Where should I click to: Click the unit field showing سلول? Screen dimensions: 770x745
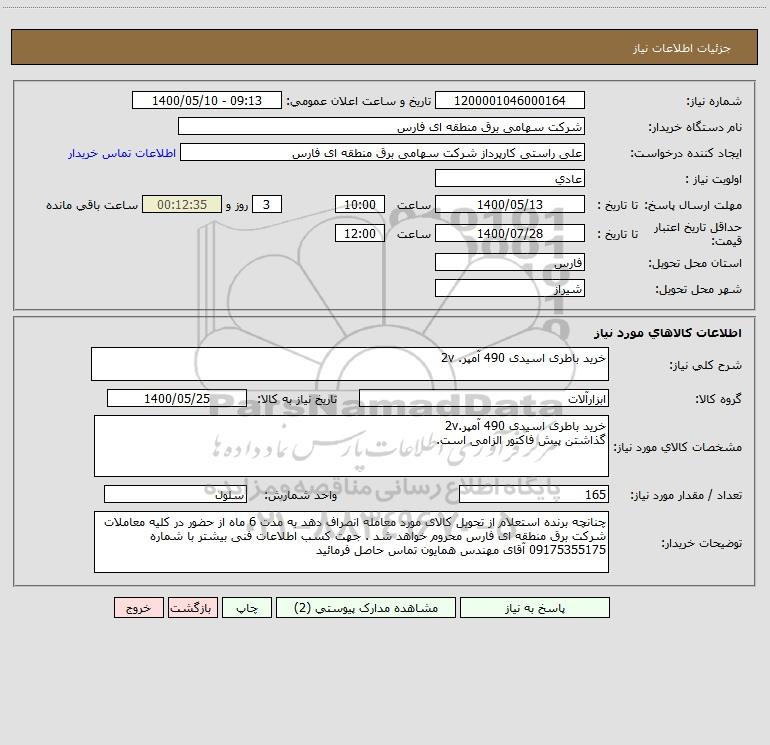(x=175, y=494)
